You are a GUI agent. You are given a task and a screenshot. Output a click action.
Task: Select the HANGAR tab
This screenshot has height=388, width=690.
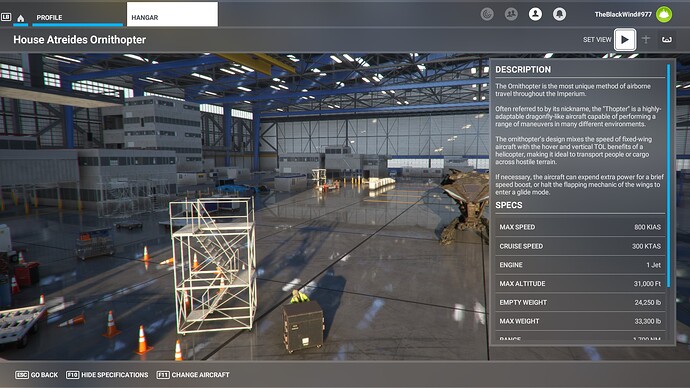coord(172,15)
